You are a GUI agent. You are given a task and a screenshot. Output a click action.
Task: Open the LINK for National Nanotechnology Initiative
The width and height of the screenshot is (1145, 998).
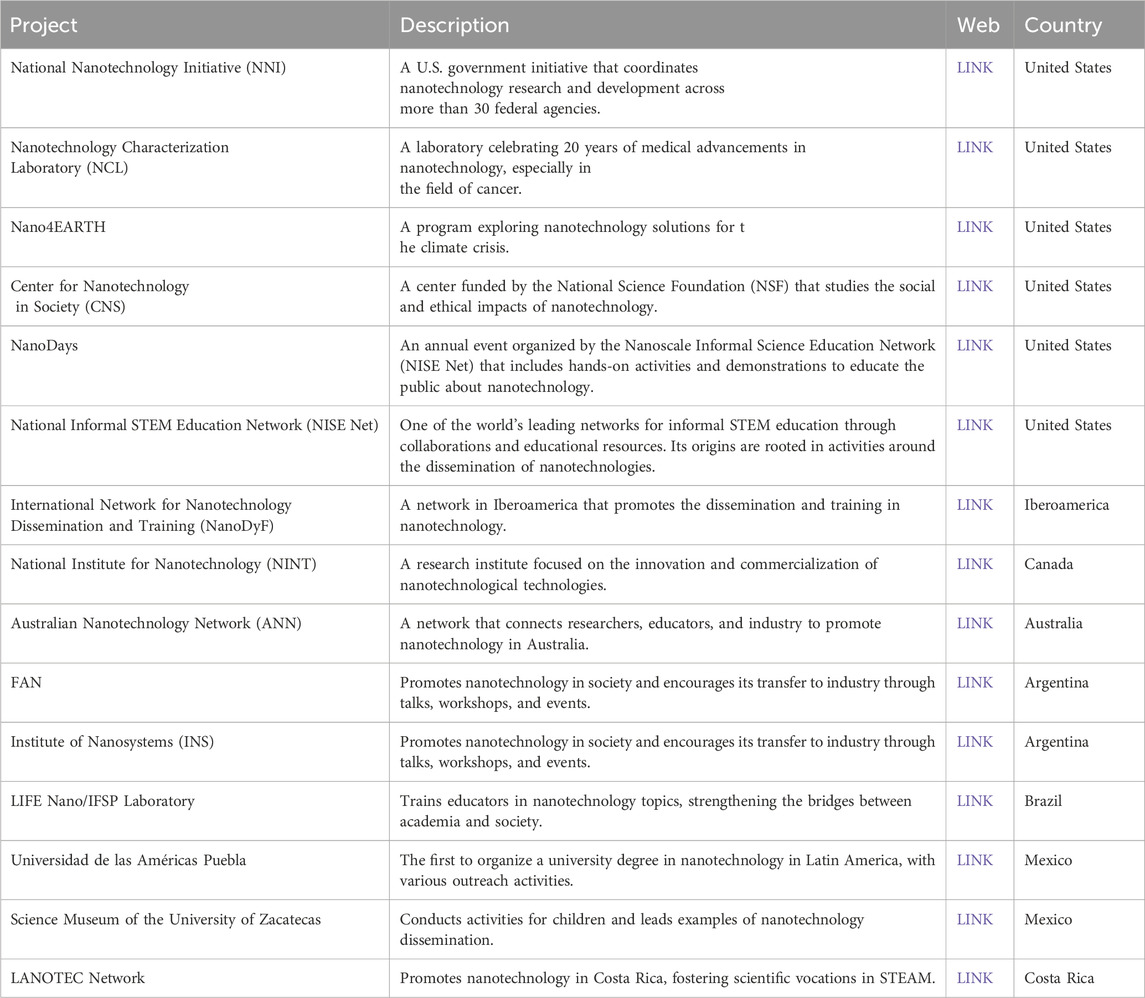point(975,68)
